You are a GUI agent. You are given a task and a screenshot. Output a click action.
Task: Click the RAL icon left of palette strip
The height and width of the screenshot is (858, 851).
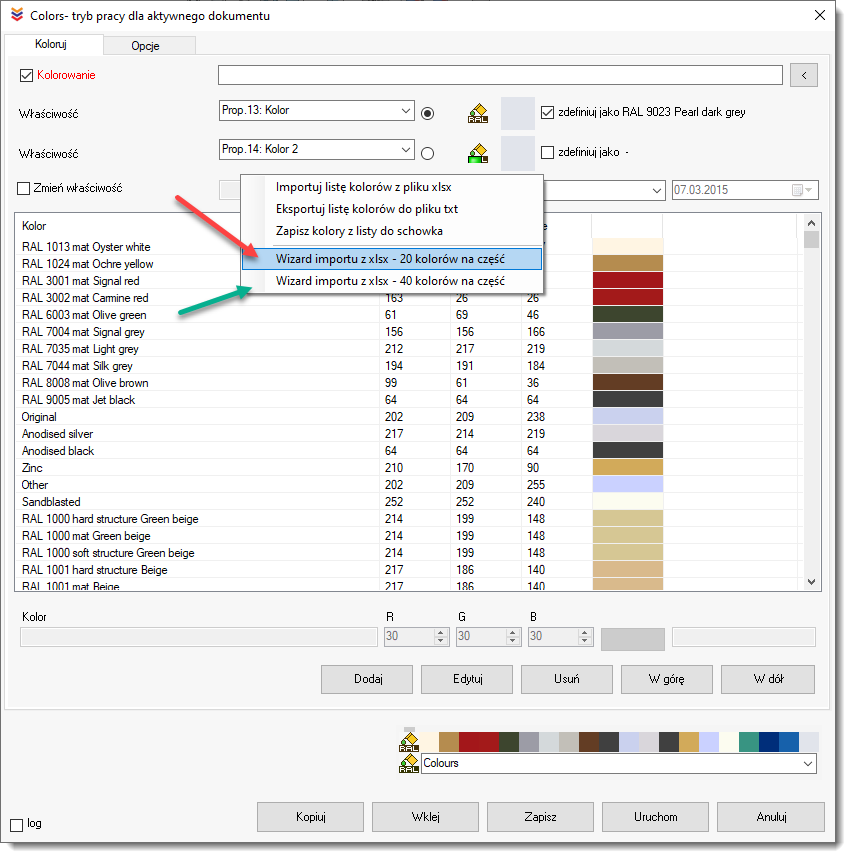[x=409, y=742]
